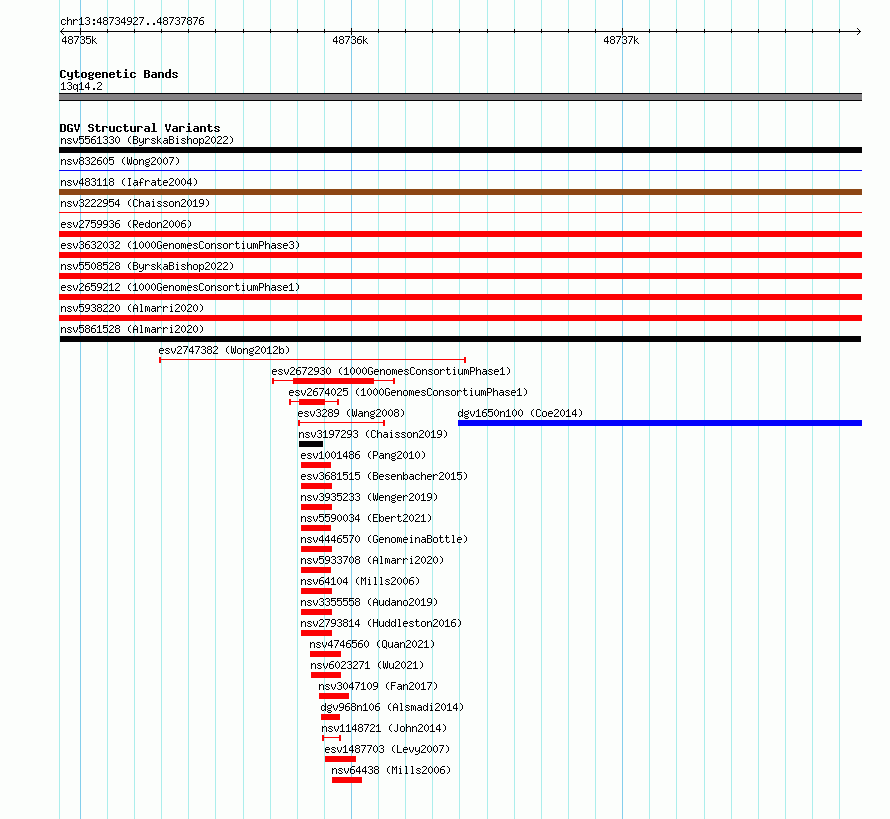The width and height of the screenshot is (890, 819).
Task: Click the DGV Structural Variants track title
Action: [140, 128]
